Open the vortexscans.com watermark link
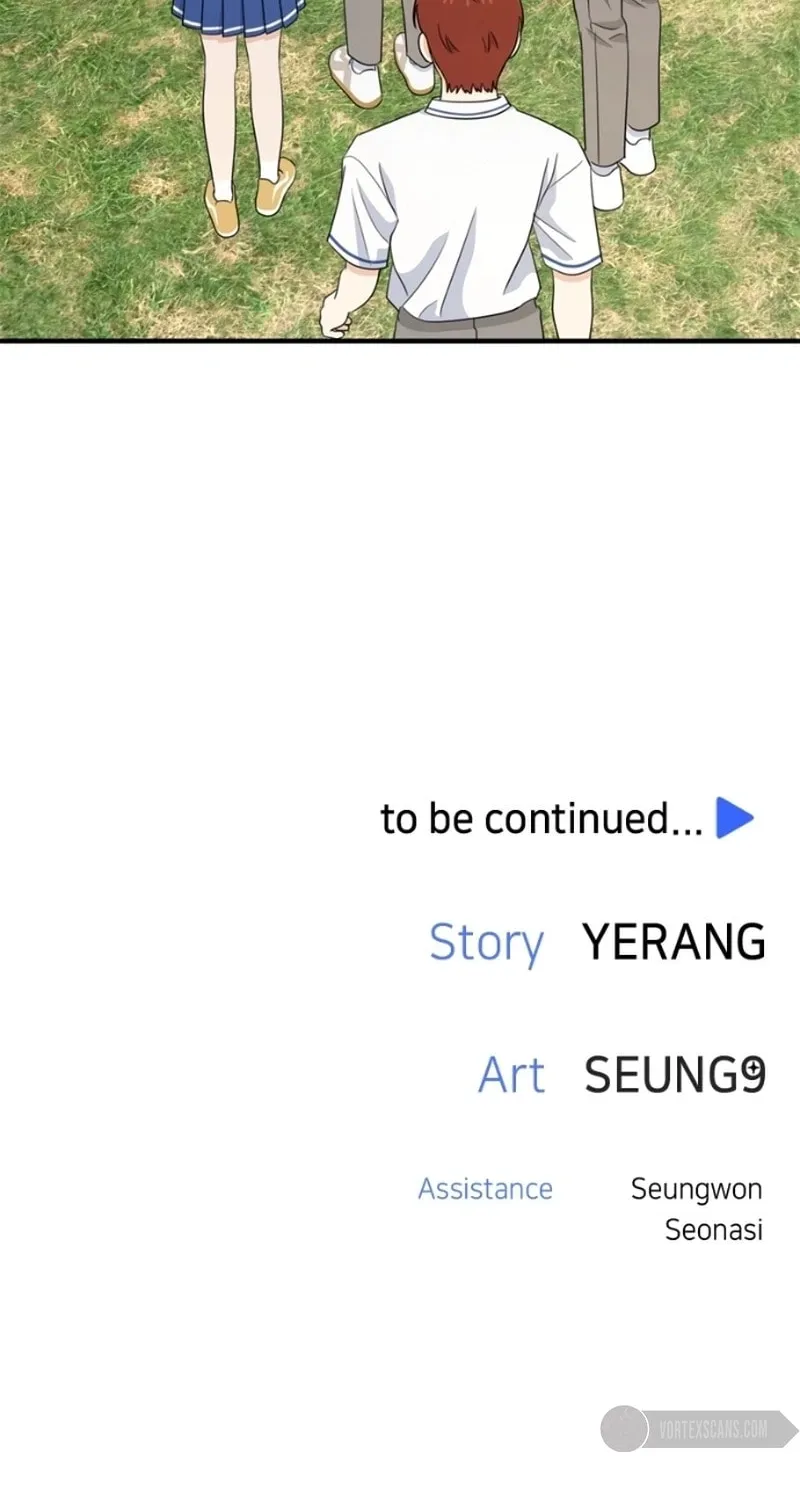The image size is (800, 1500). pyautogui.click(x=714, y=1429)
